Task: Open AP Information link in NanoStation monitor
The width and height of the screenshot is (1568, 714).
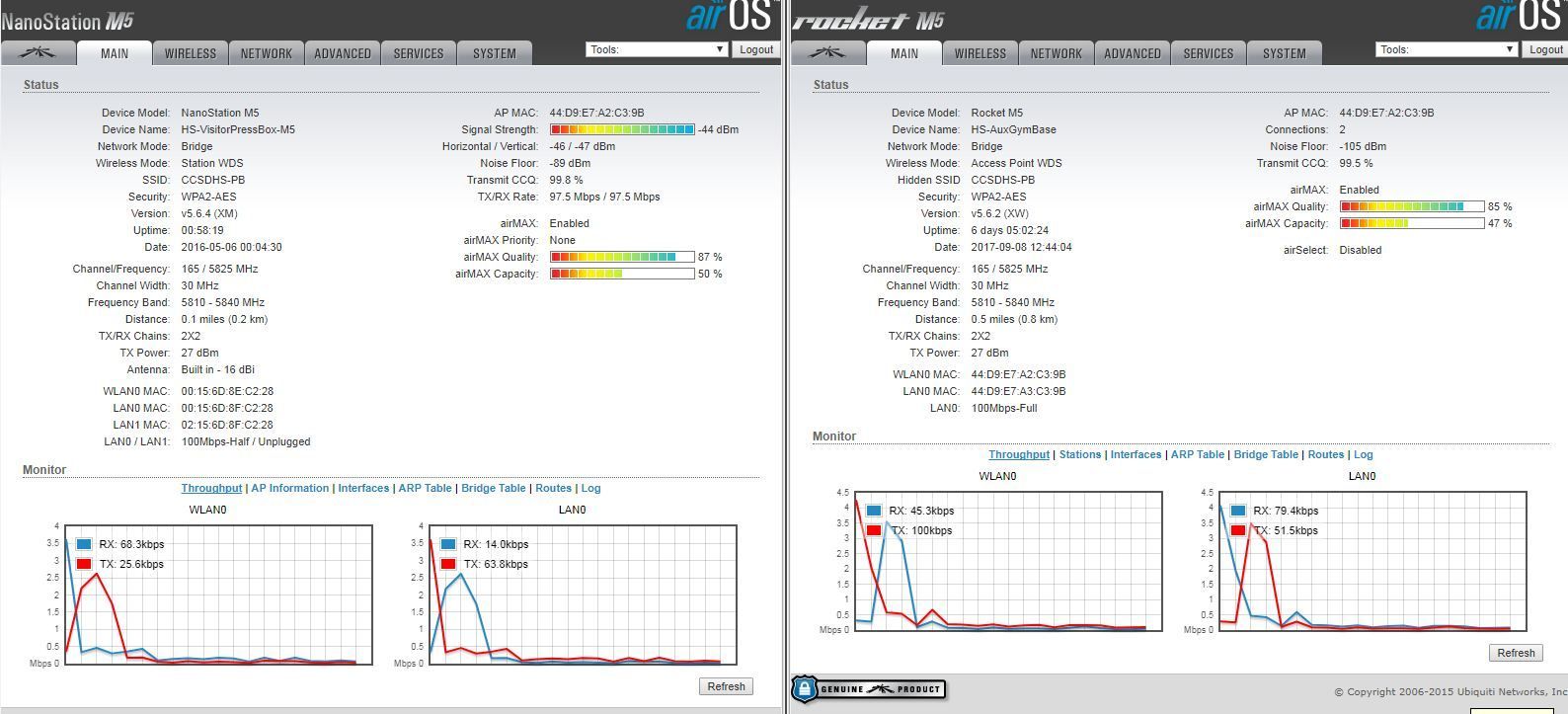Action: tap(290, 488)
